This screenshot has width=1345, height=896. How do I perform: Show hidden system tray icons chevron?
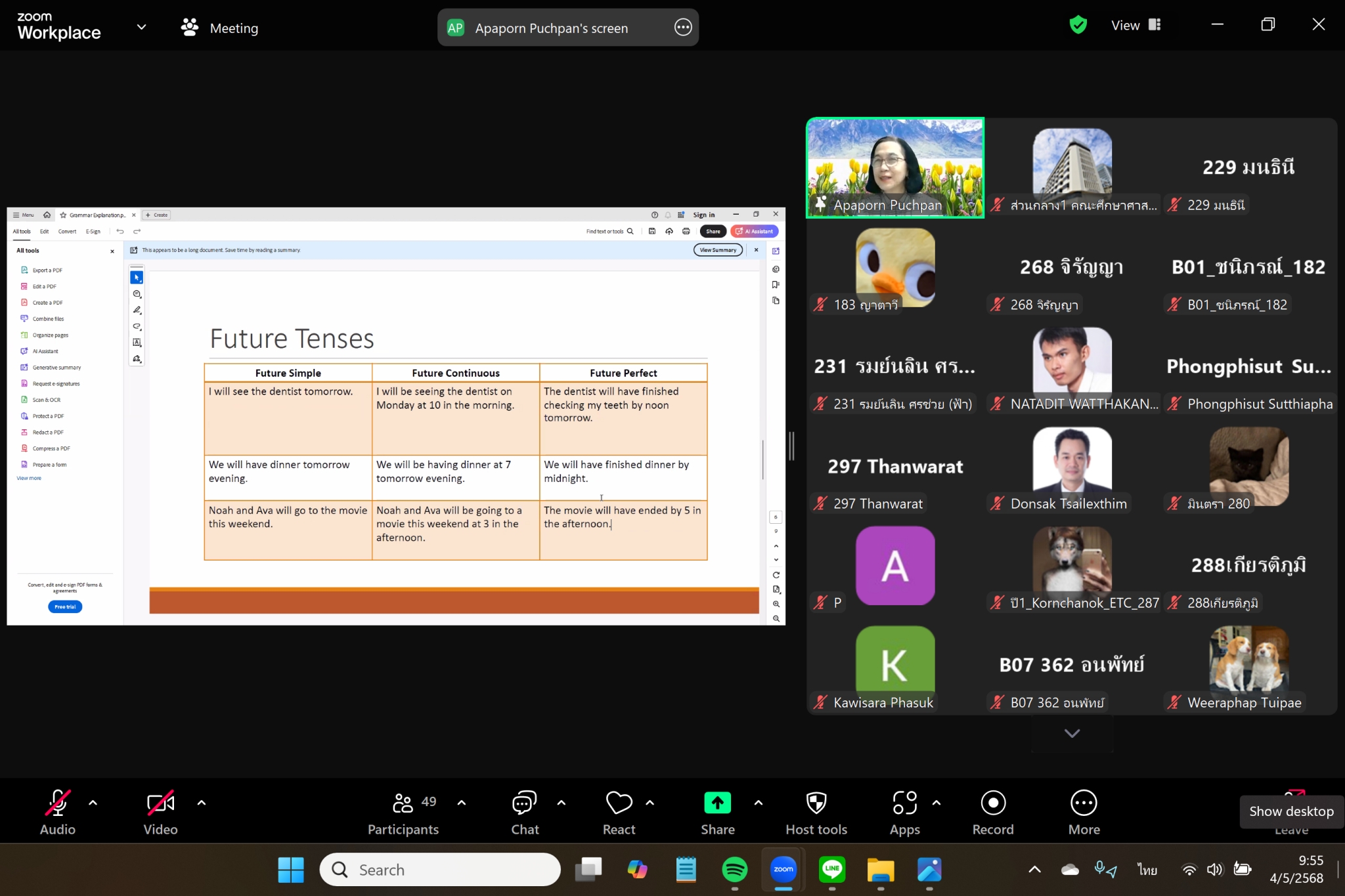coord(1034,870)
